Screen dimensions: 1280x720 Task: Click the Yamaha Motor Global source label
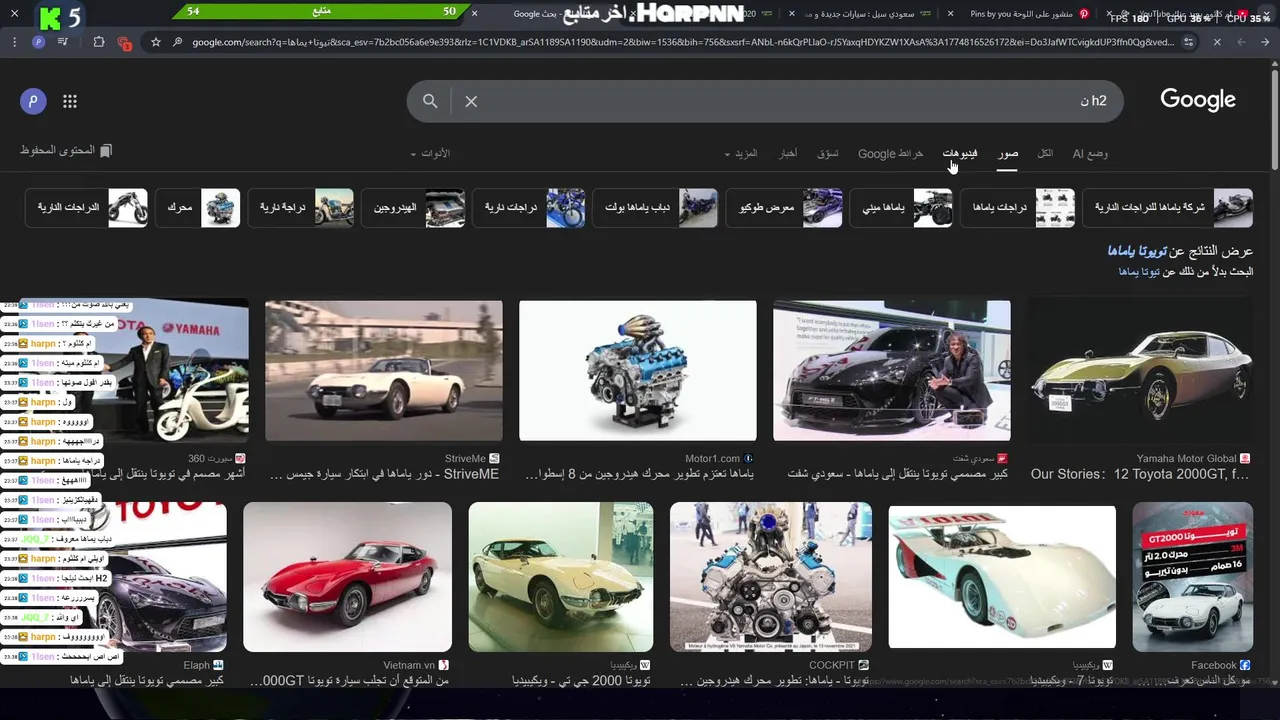1186,459
